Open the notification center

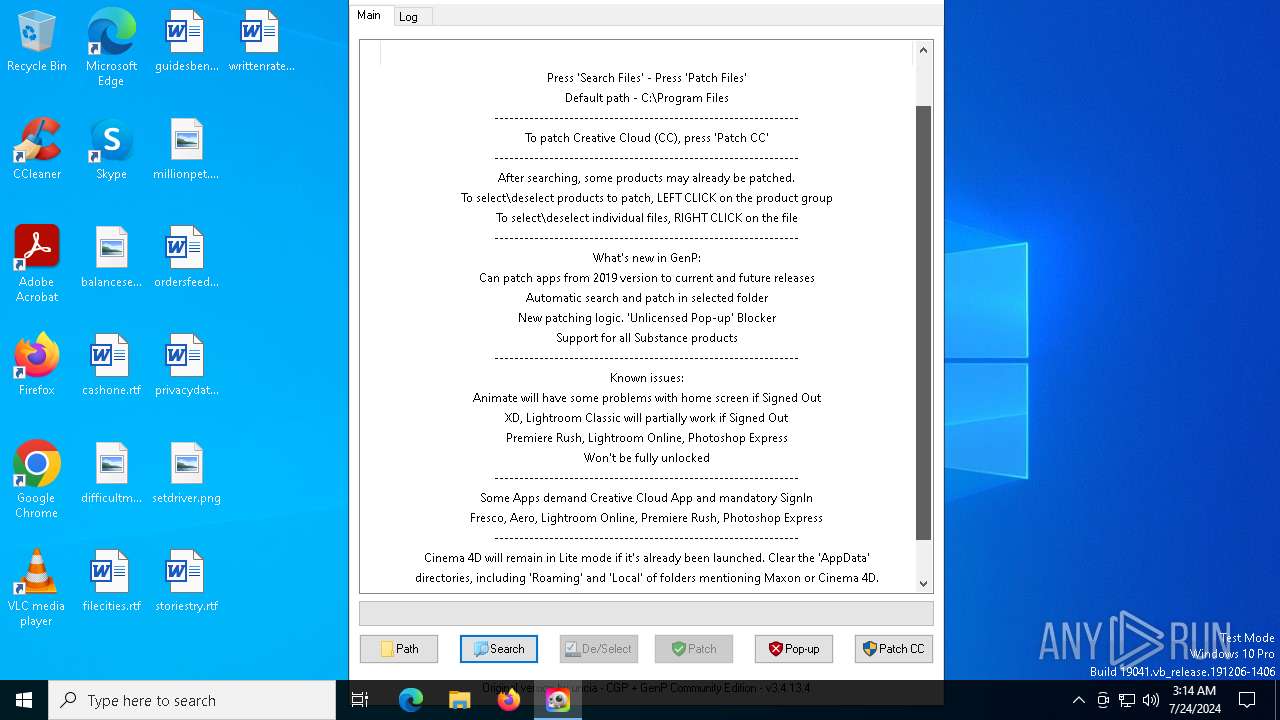[x=1247, y=700]
